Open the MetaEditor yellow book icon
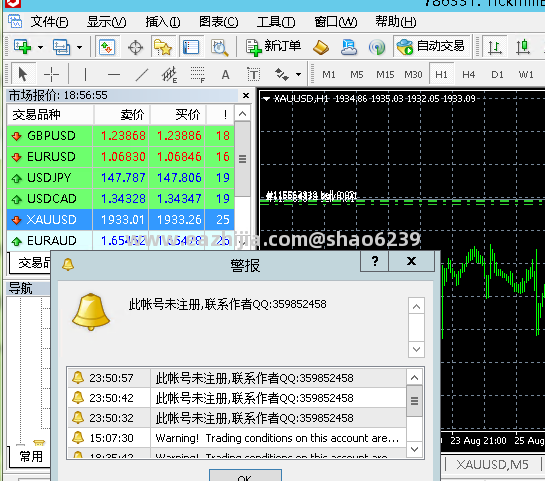 point(320,47)
